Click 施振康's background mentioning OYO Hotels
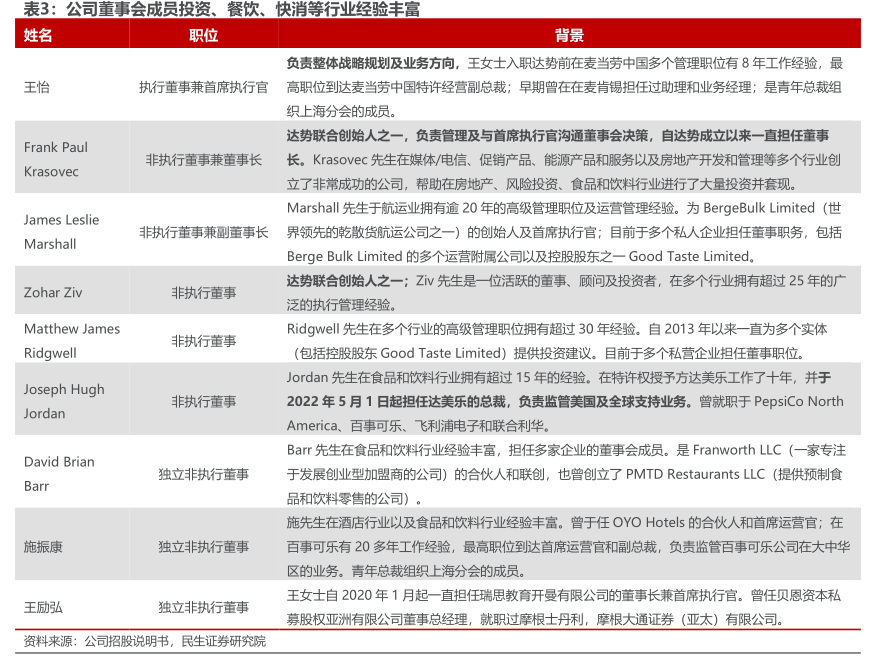Screen dimensions: 880x662 coord(568,546)
